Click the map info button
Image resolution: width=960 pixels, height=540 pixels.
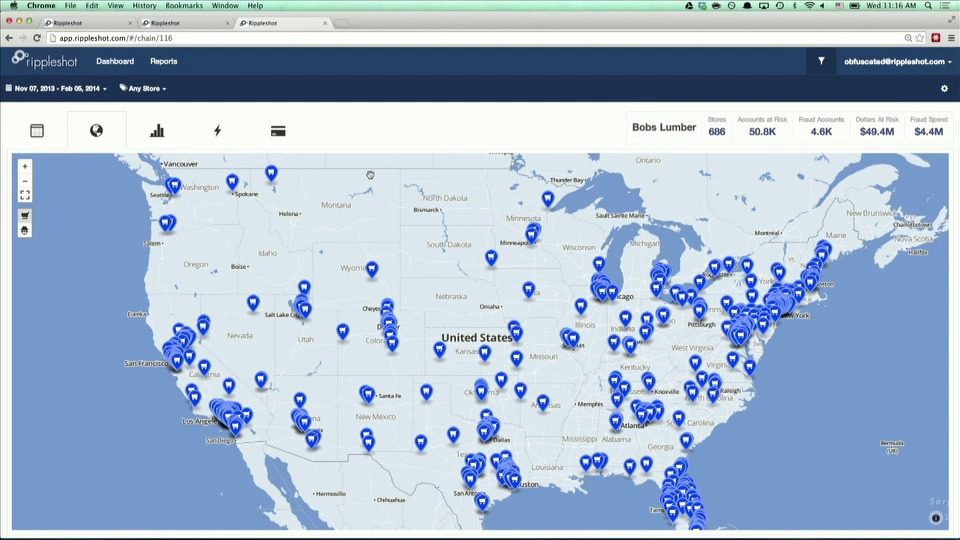(936, 518)
